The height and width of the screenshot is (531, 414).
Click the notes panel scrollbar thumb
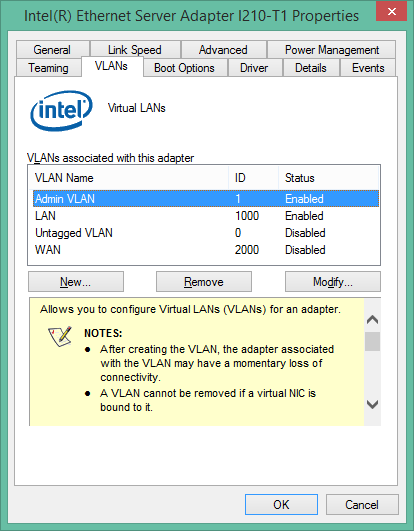372,341
